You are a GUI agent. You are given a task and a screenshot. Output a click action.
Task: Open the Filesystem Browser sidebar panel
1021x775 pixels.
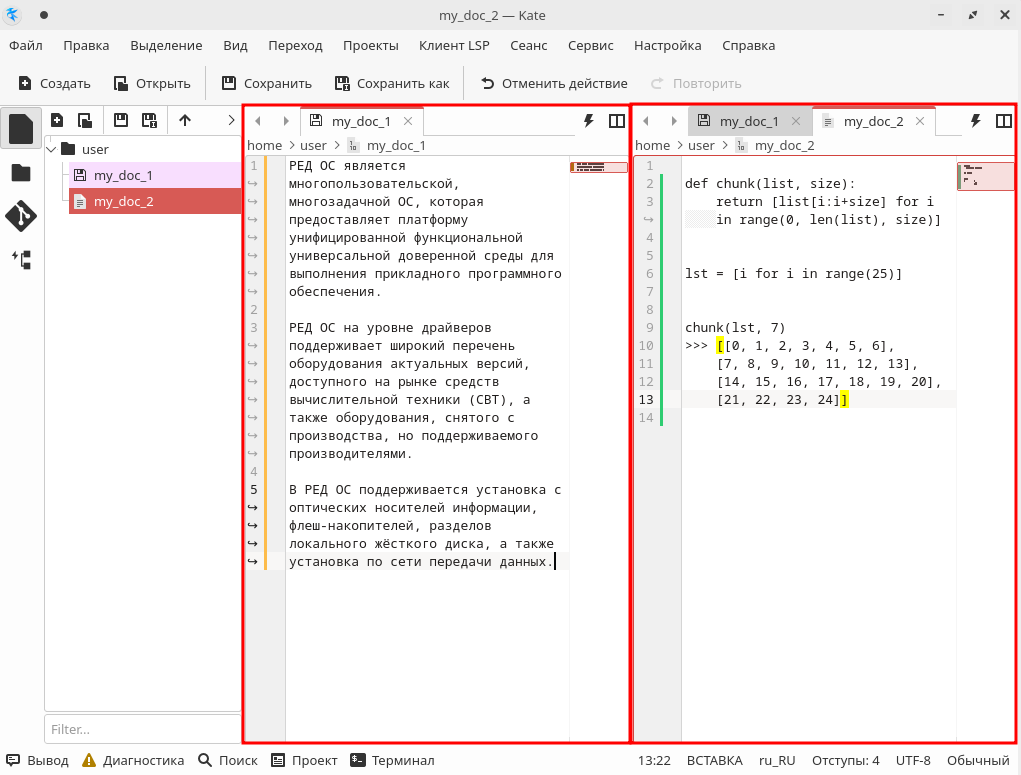(21, 173)
